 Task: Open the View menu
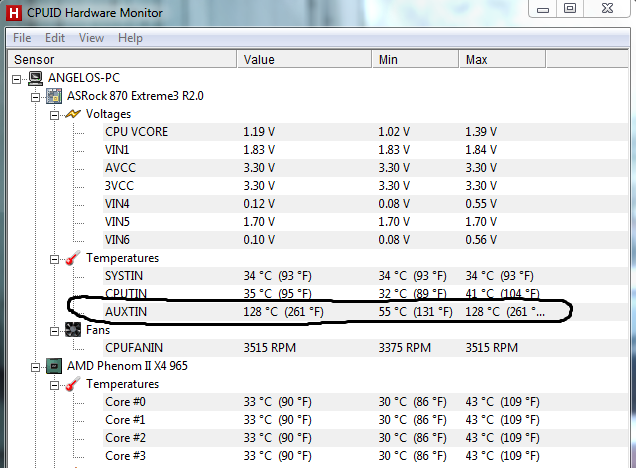pos(91,38)
